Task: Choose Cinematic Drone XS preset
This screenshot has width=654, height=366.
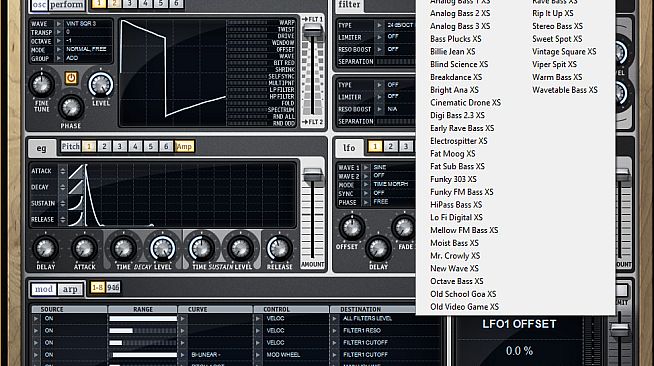Action: [465, 103]
